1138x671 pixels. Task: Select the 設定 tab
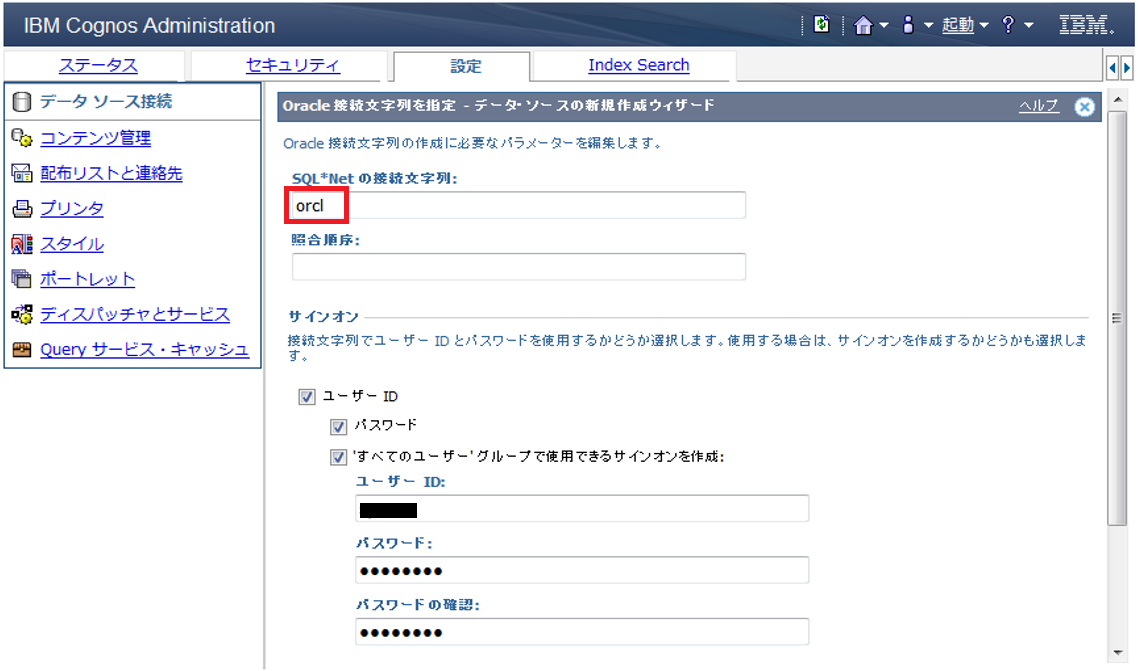[x=465, y=66]
